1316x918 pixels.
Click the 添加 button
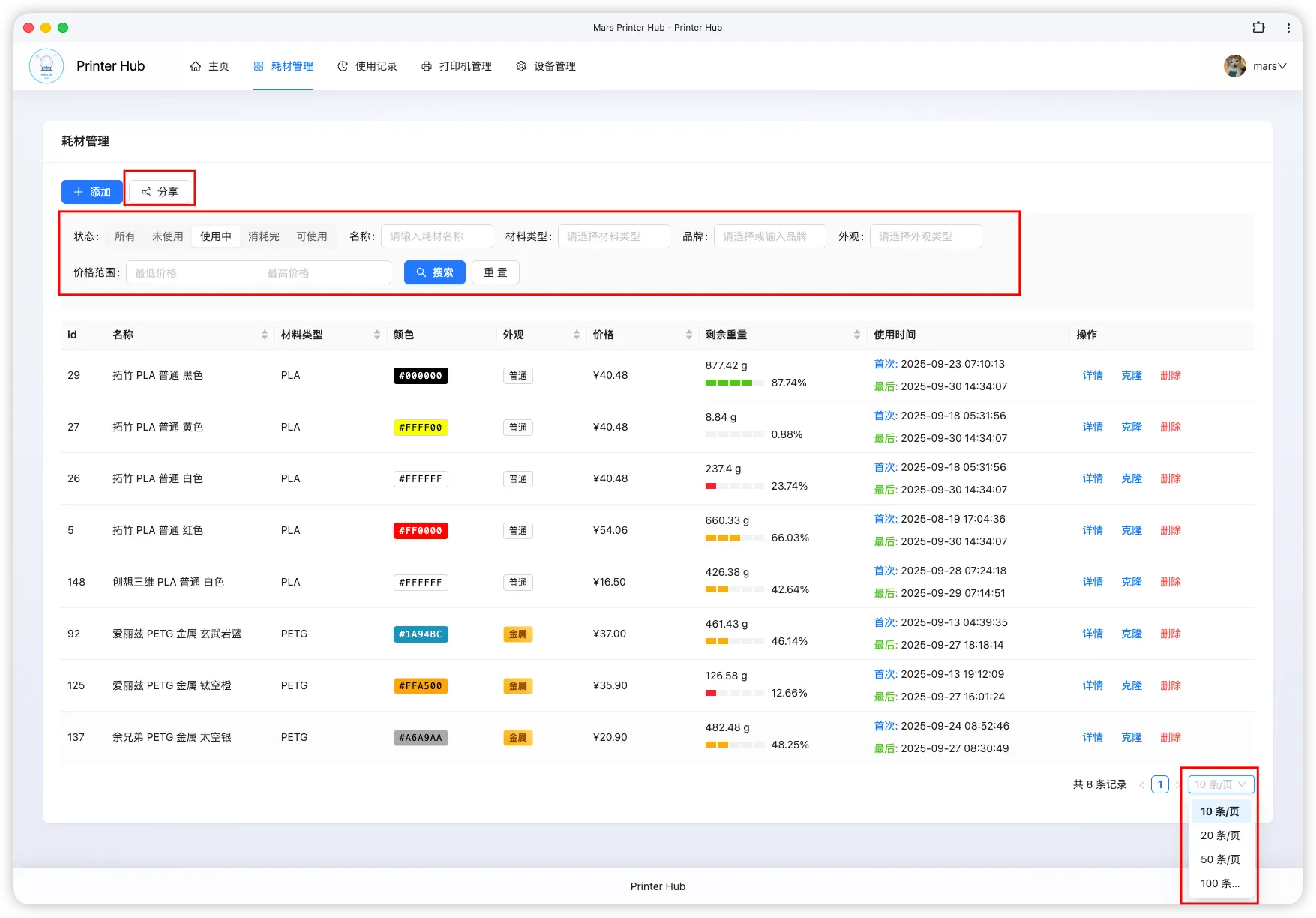coord(91,192)
